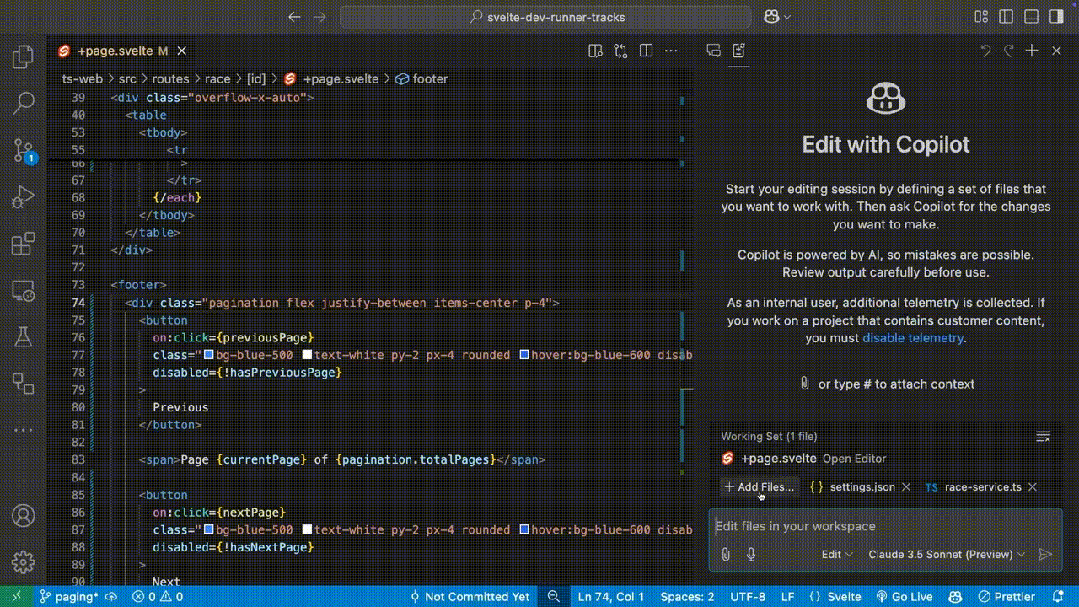Click the Add Files button

[760, 487]
